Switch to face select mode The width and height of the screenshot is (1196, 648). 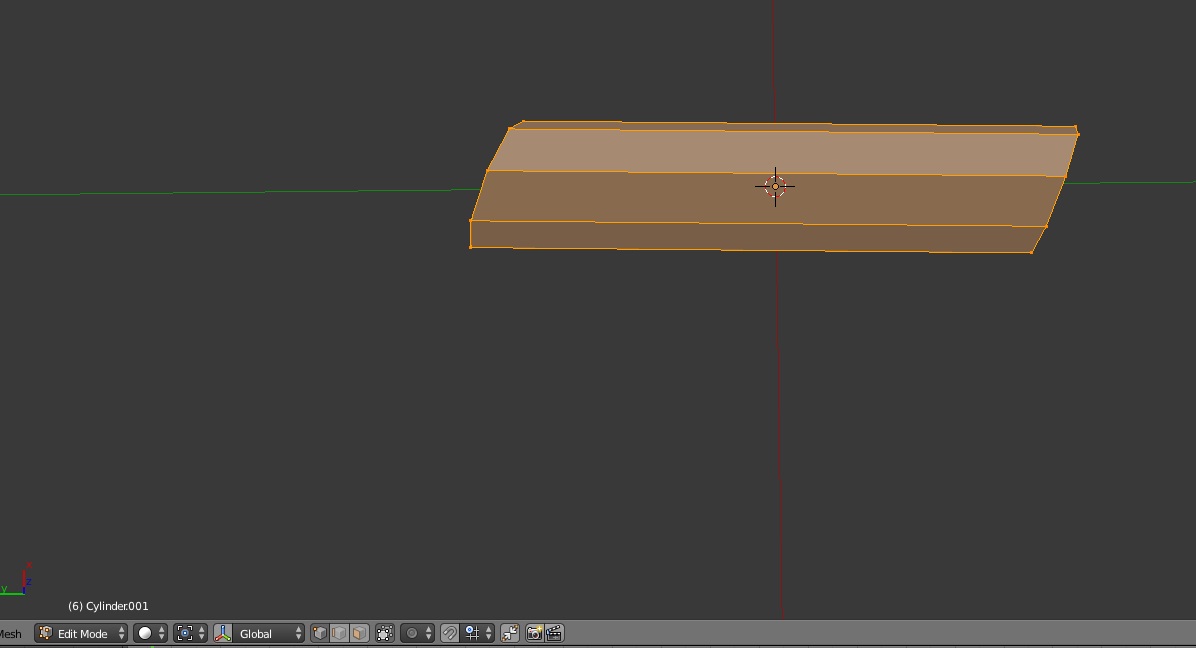[x=359, y=634]
